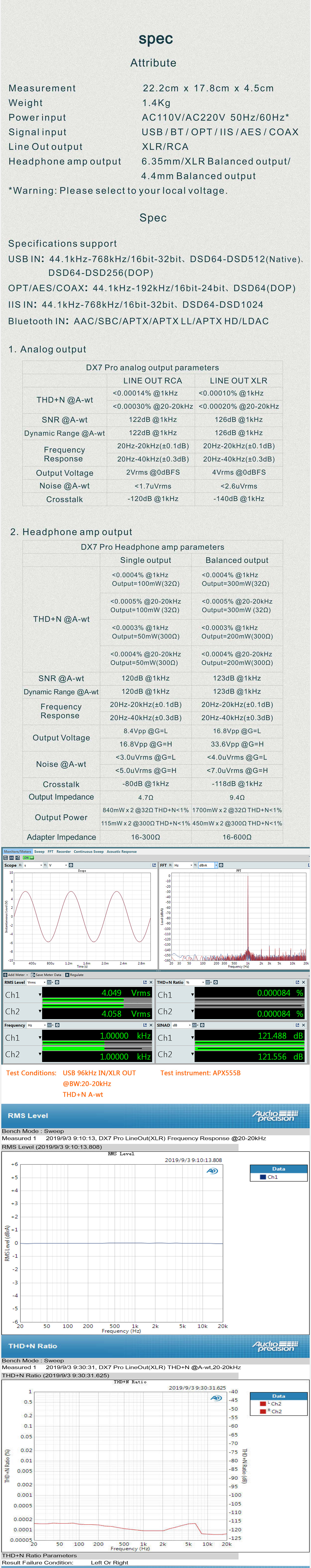Expand Ch2 arrow in SINAD meter
Image resolution: width=311 pixels, height=1568 pixels.
coord(193,1054)
